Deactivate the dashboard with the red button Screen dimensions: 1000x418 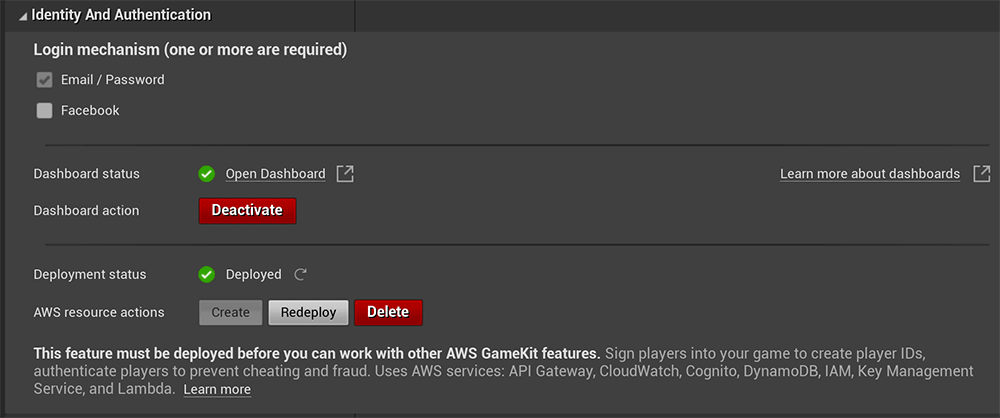(247, 211)
